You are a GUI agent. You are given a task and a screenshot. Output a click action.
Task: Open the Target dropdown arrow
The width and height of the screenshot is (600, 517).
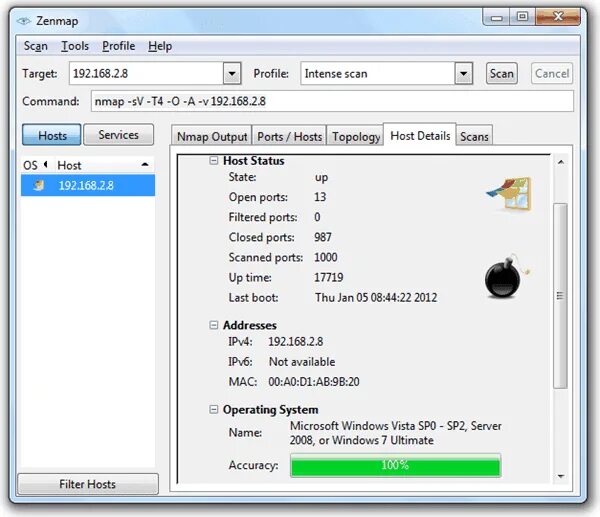point(232,73)
